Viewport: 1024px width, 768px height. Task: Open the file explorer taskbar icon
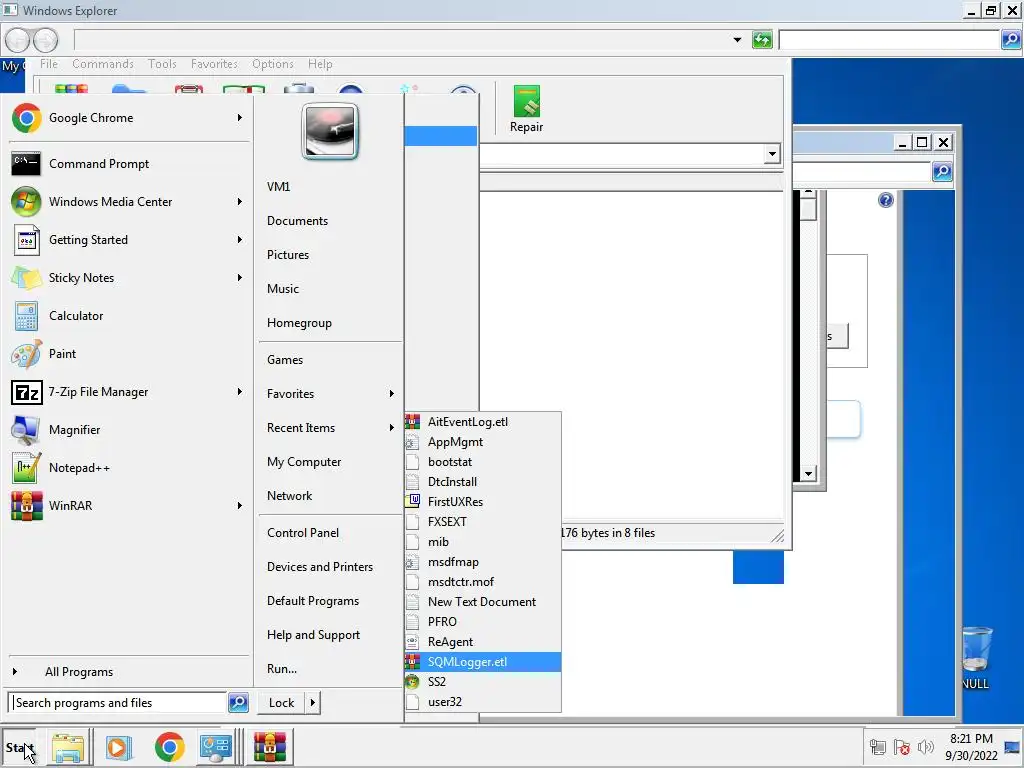[68, 747]
